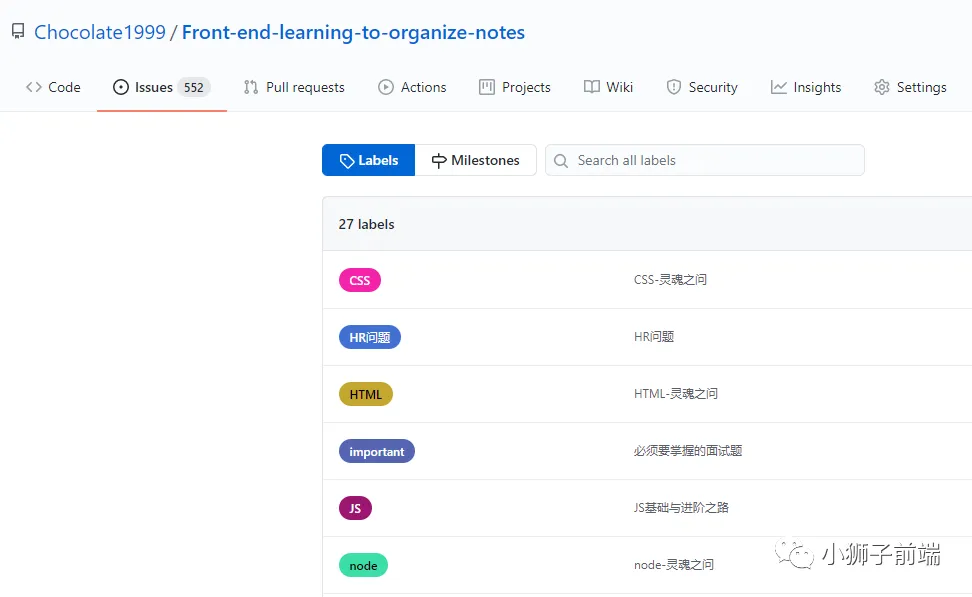Select the pink CSS label
This screenshot has width=972, height=597.
tap(360, 280)
